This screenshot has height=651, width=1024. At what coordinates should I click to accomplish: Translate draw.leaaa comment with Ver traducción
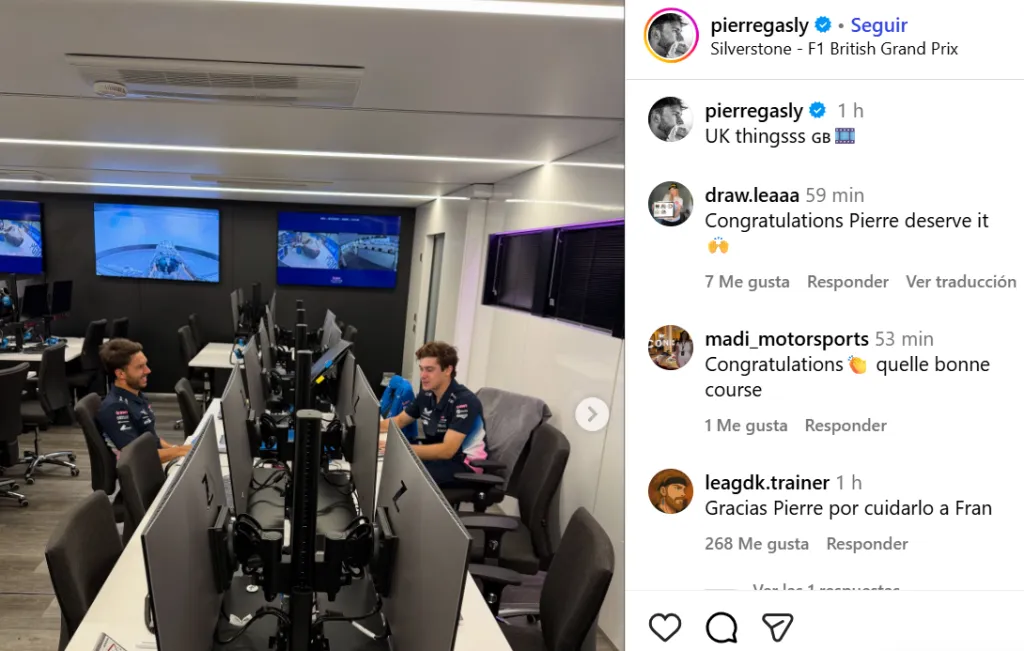pyautogui.click(x=961, y=281)
